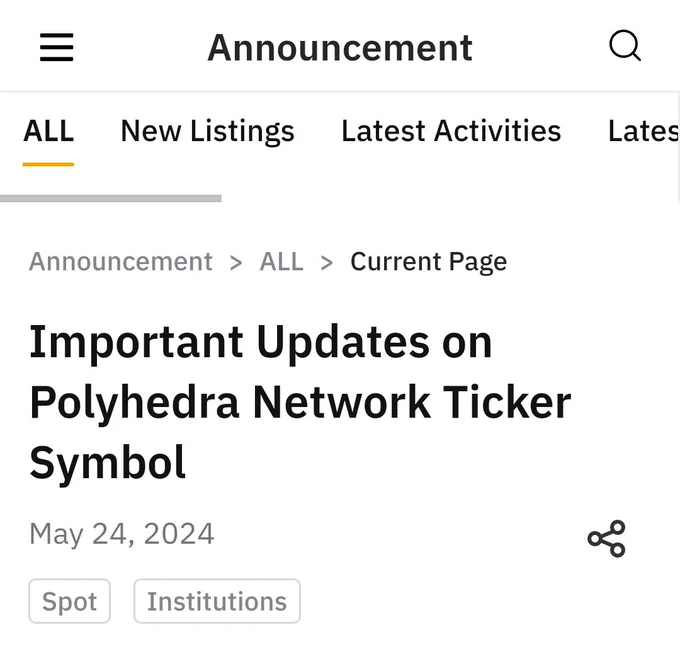Switch to the New Listings tab
This screenshot has height=659, width=680.
[x=208, y=131]
